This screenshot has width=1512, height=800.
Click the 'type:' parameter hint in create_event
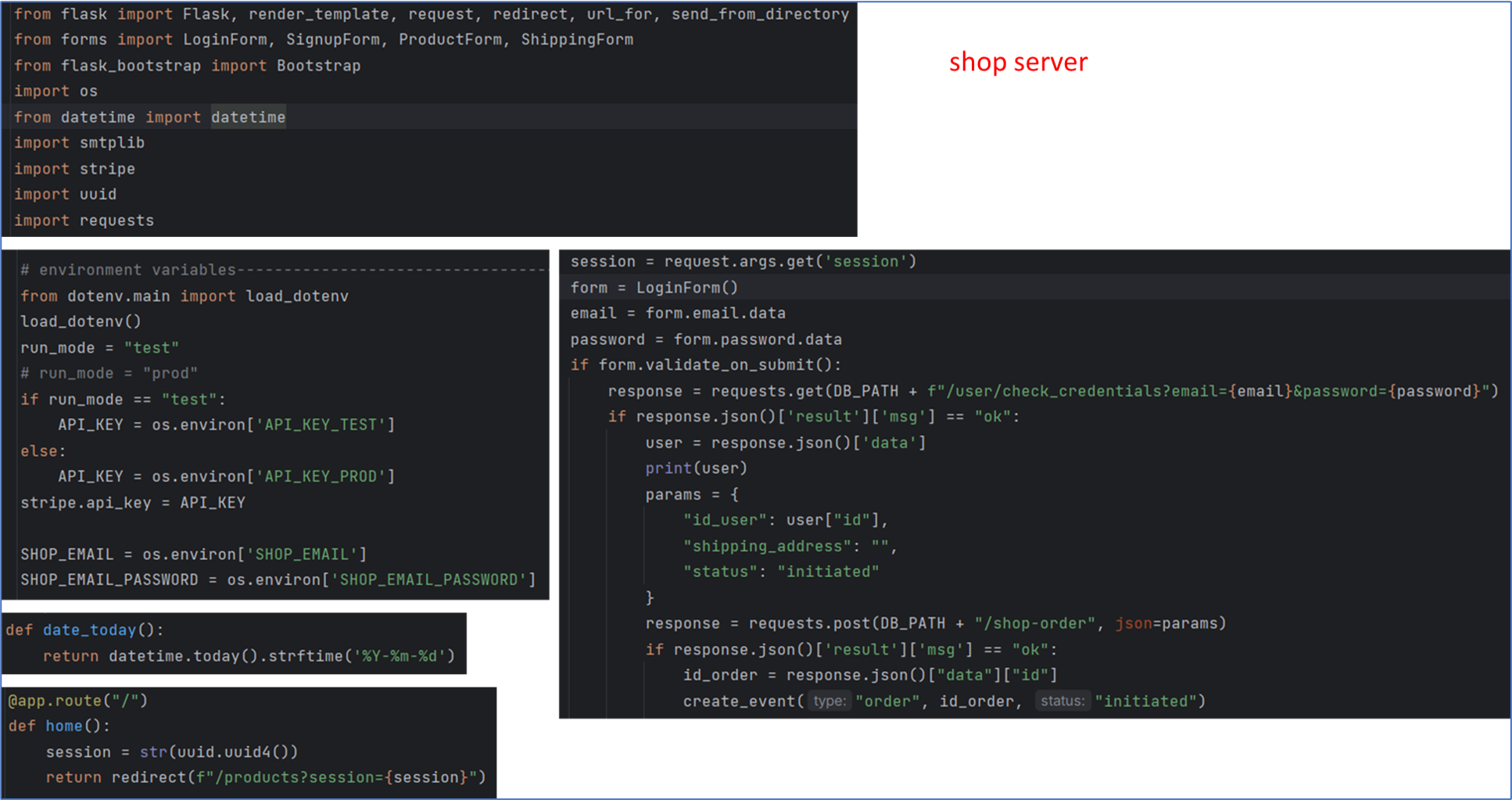pyautogui.click(x=829, y=701)
